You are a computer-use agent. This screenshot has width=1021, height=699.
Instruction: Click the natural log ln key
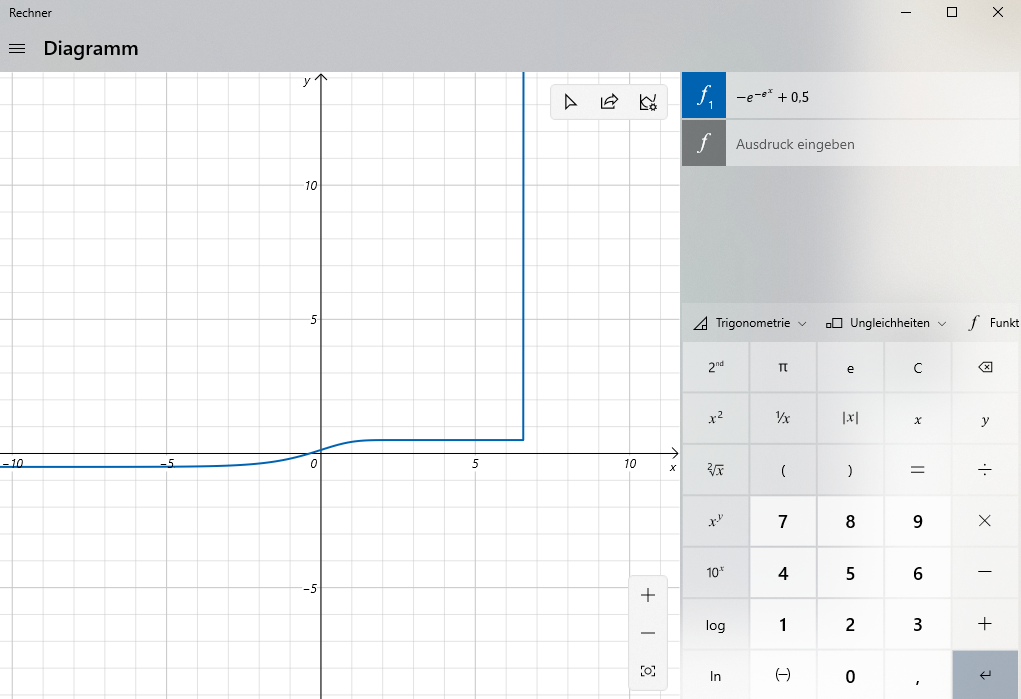pyautogui.click(x=716, y=675)
